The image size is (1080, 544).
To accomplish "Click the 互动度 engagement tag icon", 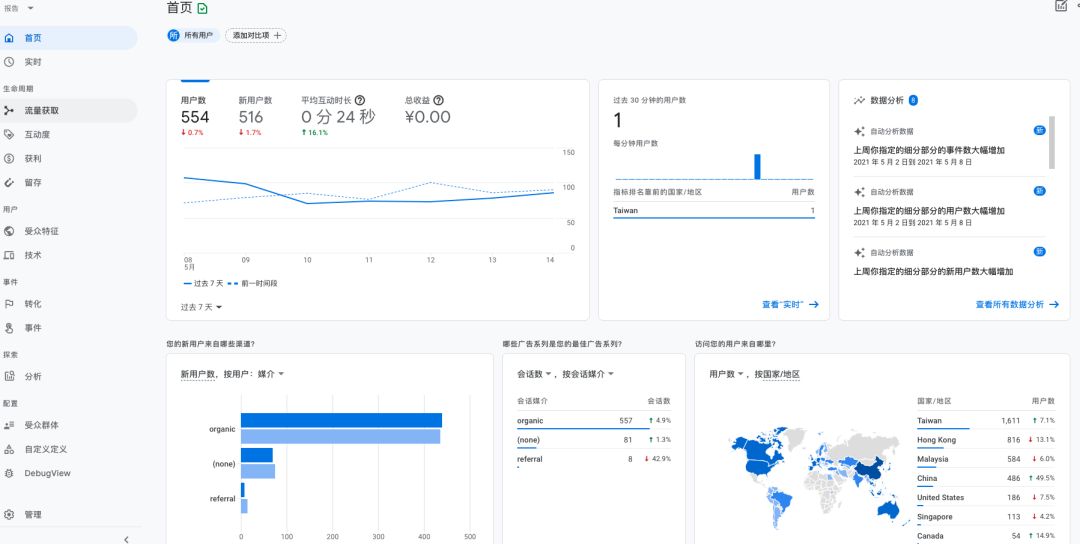I will coord(9,134).
